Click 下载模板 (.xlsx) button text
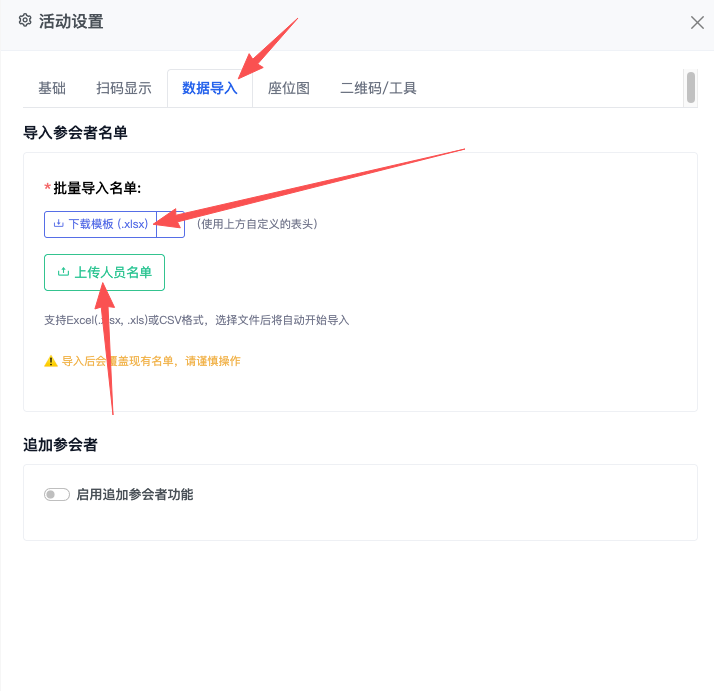Image resolution: width=714 pixels, height=691 pixels. point(108,224)
